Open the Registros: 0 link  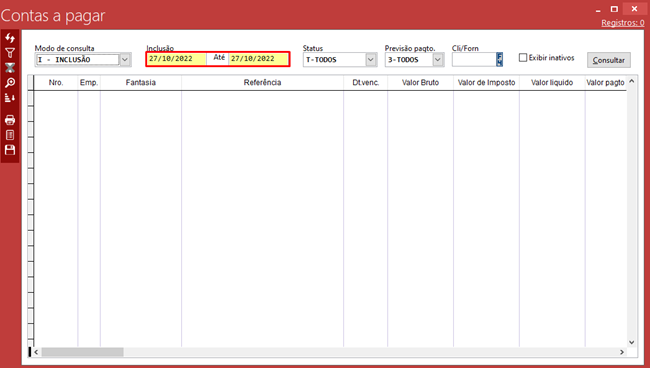click(x=623, y=23)
